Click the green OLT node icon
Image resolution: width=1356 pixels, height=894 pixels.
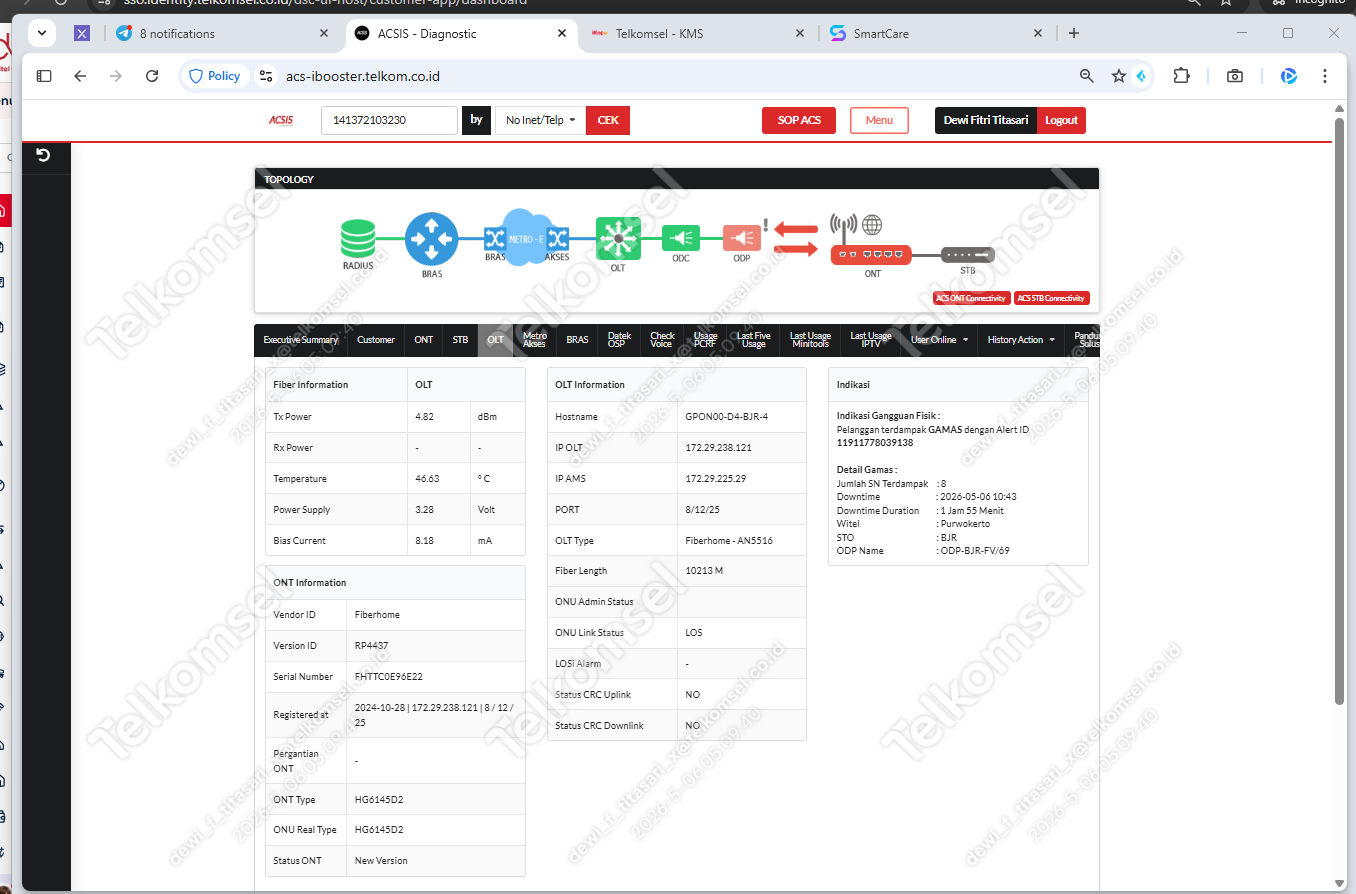618,238
